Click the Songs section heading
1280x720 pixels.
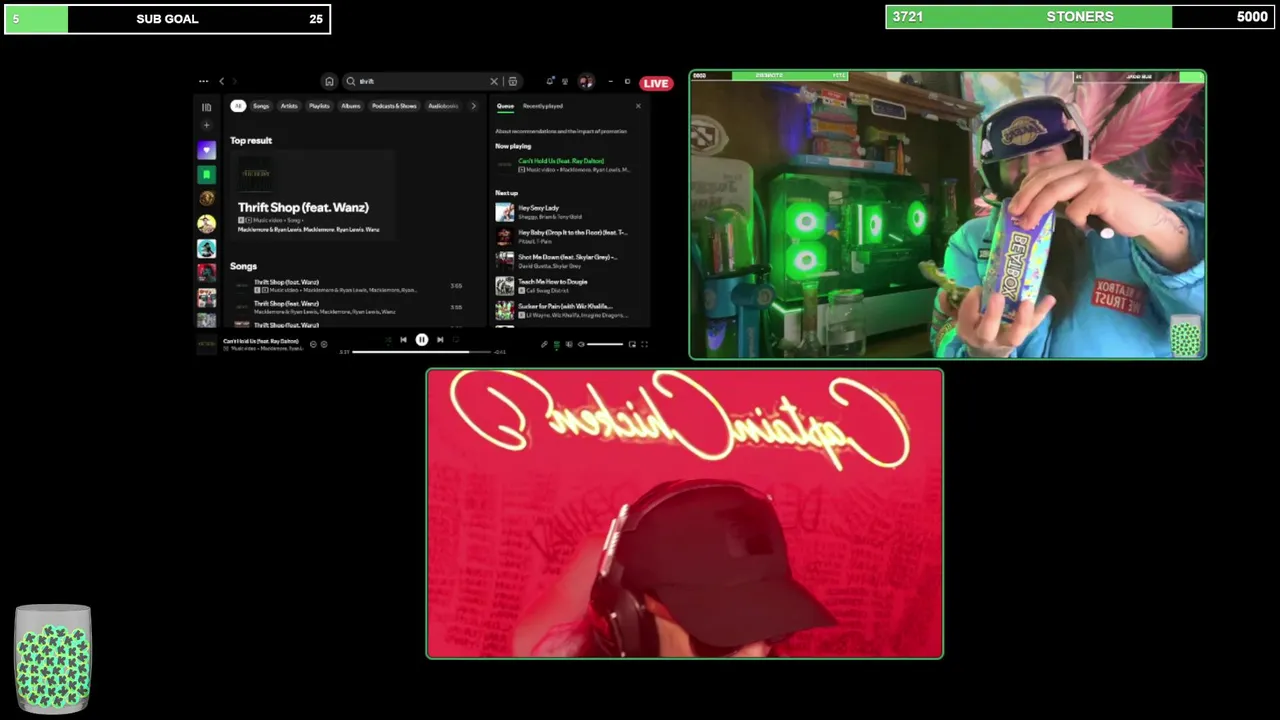tap(243, 266)
